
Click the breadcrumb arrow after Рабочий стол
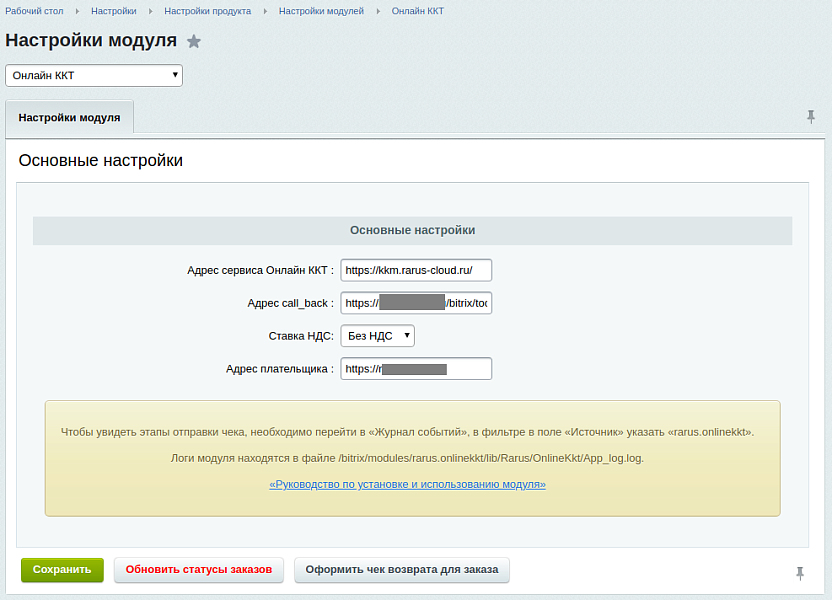tap(78, 11)
